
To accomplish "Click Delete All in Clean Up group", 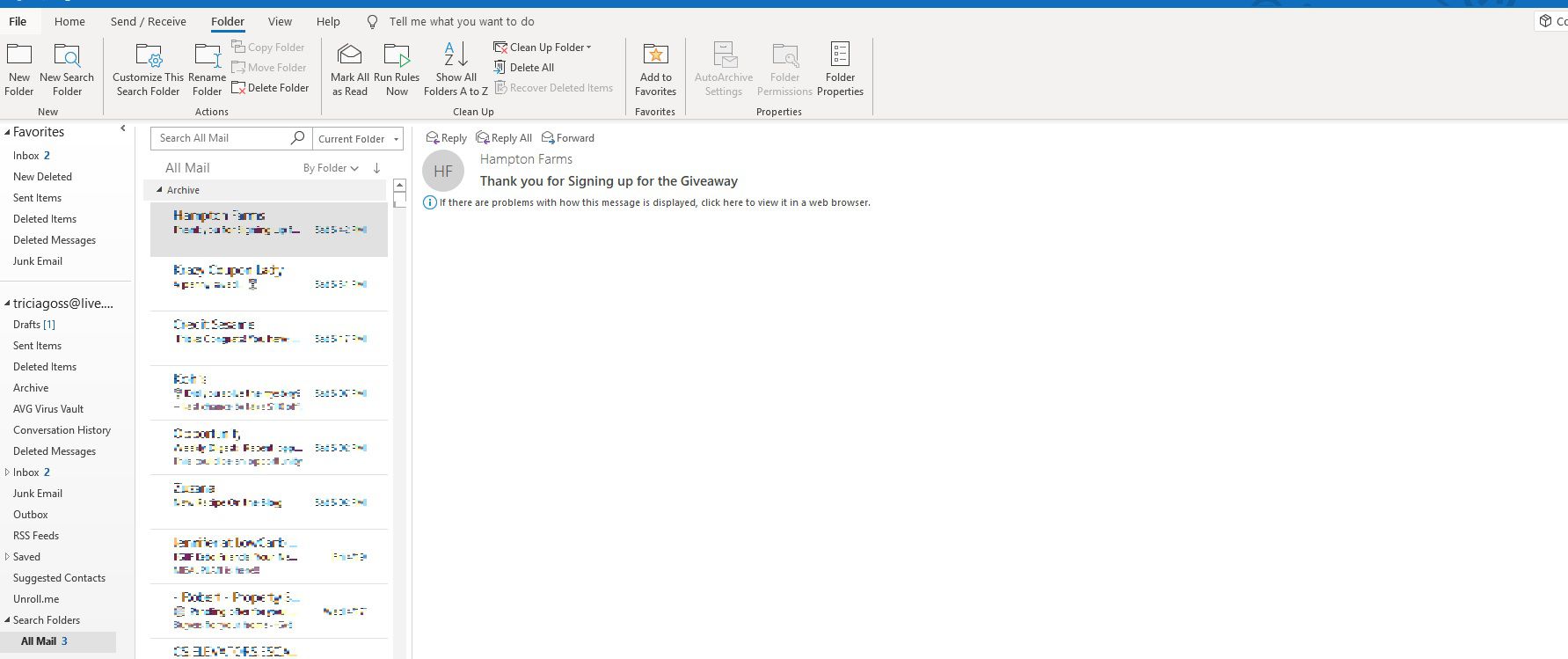I will [524, 68].
